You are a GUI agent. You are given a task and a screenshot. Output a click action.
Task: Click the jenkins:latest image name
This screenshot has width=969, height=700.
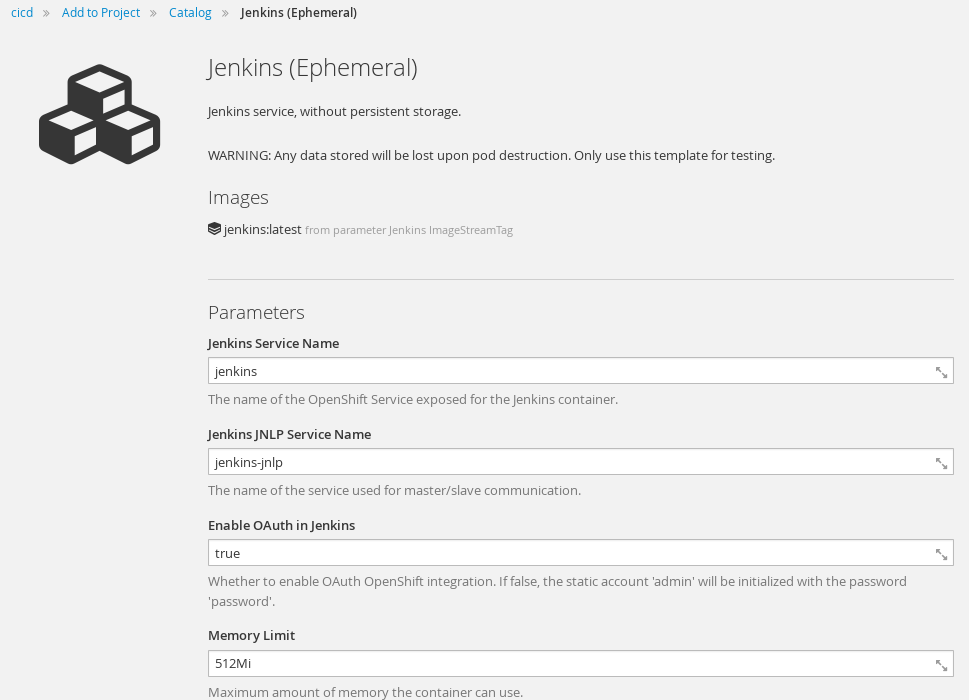263,229
